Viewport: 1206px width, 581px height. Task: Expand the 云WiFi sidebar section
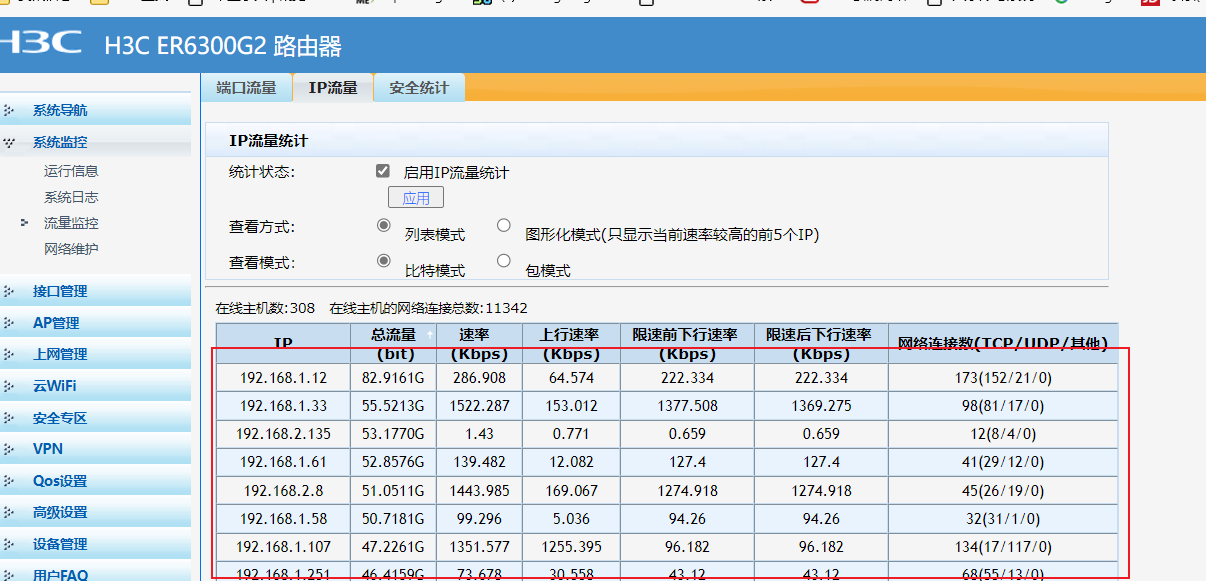pos(54,386)
